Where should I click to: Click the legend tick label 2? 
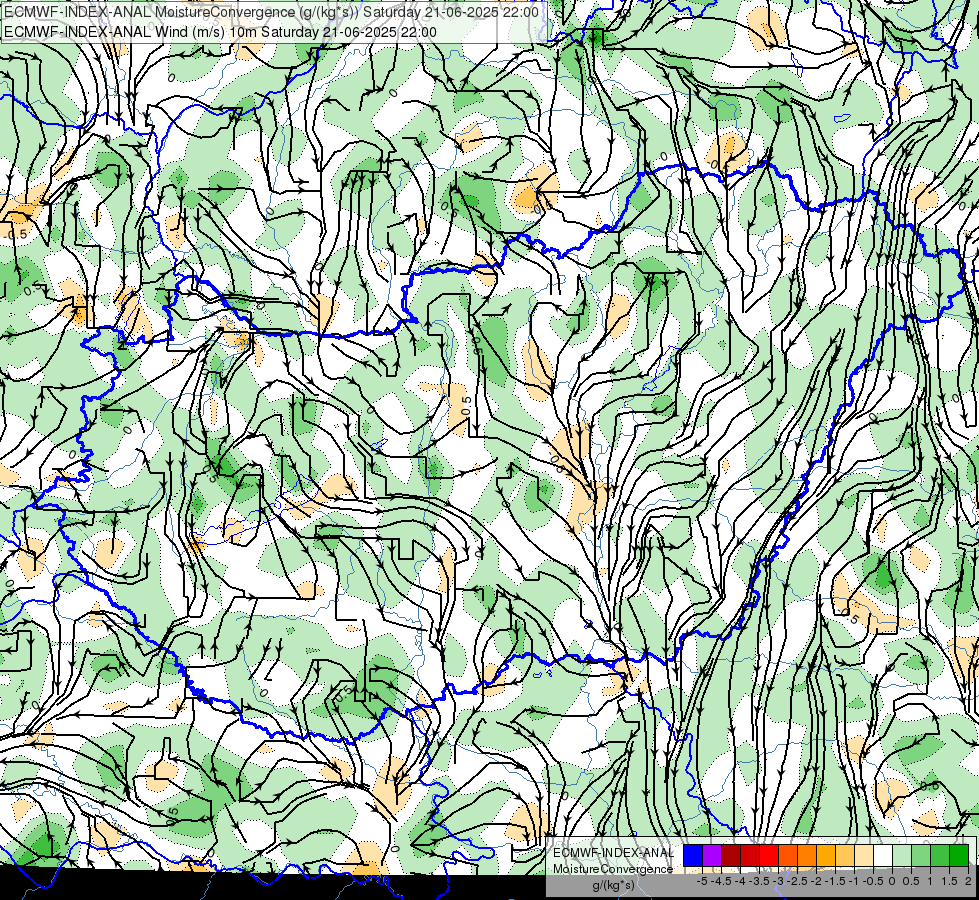tap(968, 881)
